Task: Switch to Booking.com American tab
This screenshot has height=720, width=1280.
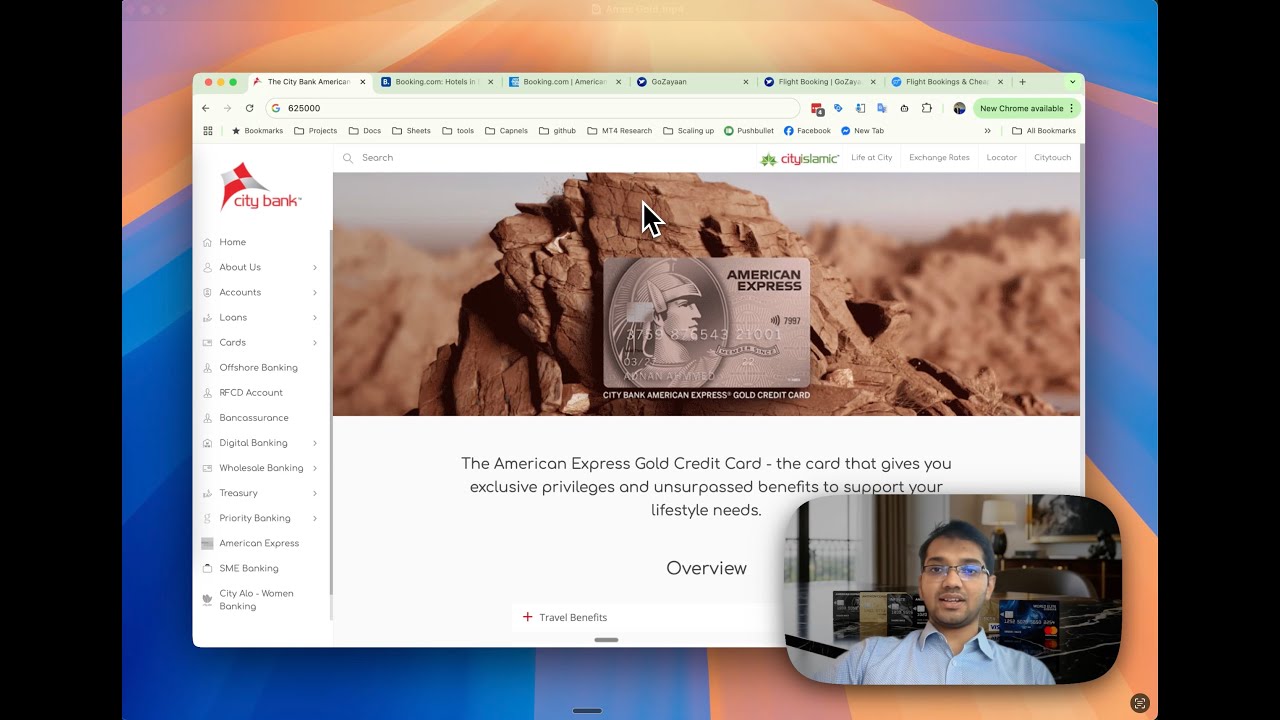Action: pos(565,82)
